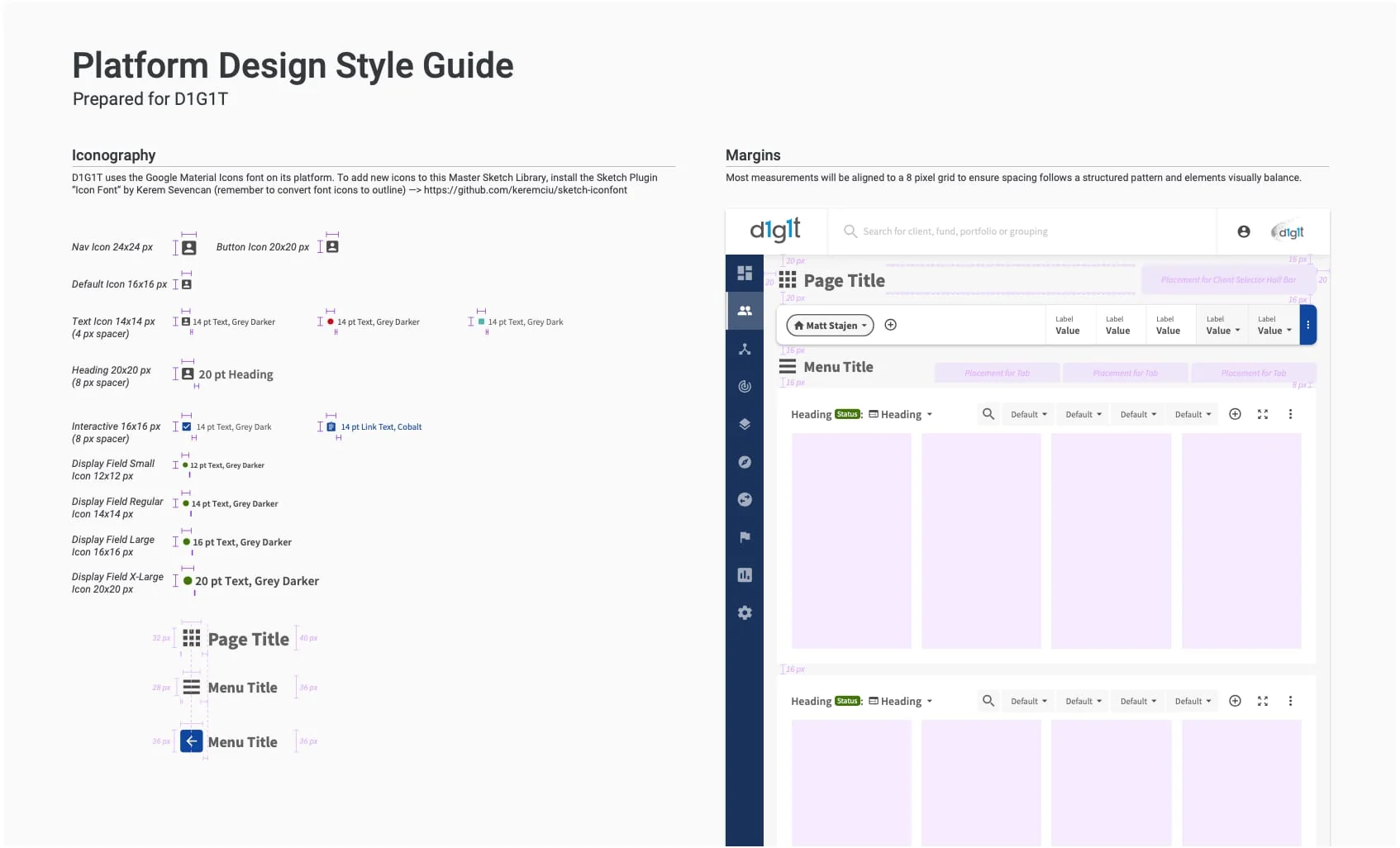Image resolution: width=1400 pixels, height=848 pixels.
Task: Click the search icon in upper Heading panel
Action: pyautogui.click(x=988, y=414)
